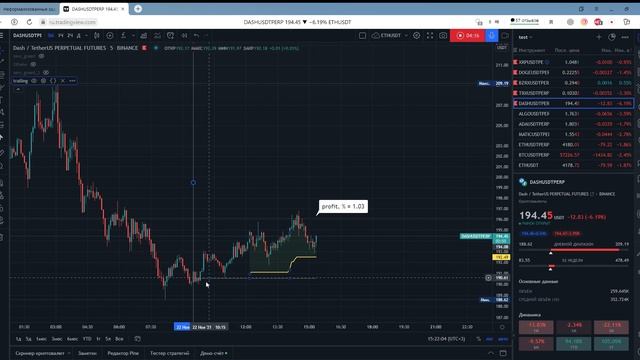Open the Тестер стратегий tab

coord(169,353)
